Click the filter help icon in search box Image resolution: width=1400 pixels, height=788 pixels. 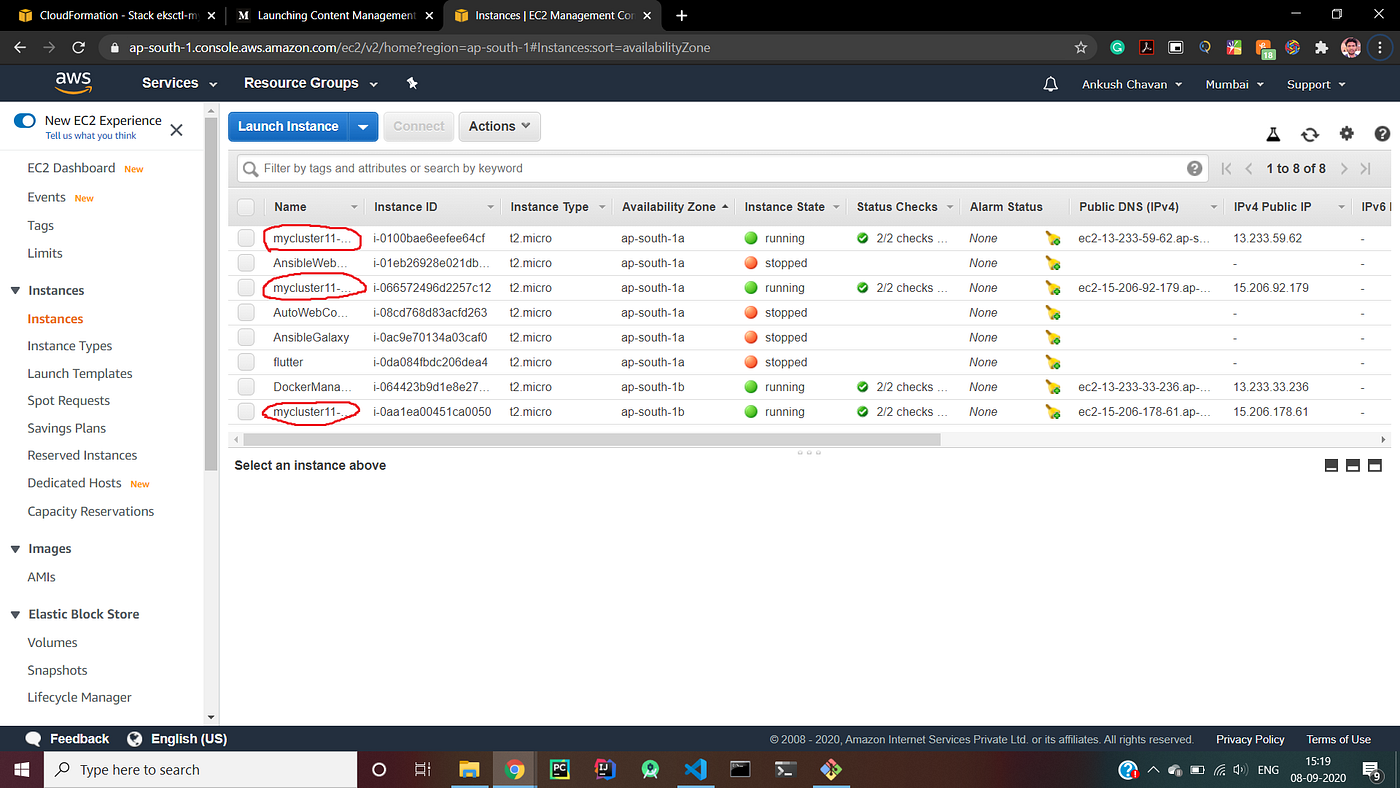[x=1194, y=168]
